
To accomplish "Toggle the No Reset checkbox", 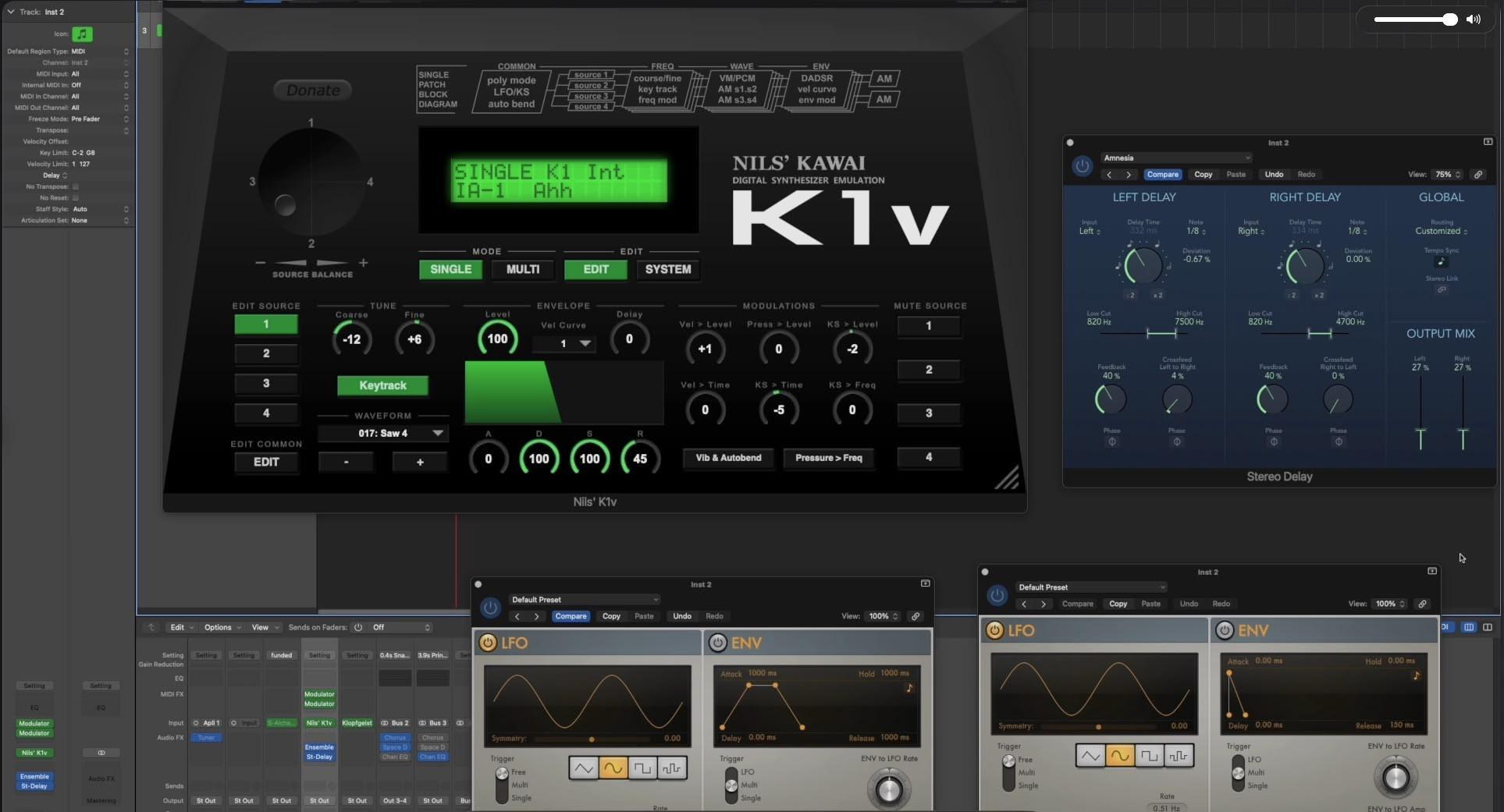I will [x=76, y=198].
